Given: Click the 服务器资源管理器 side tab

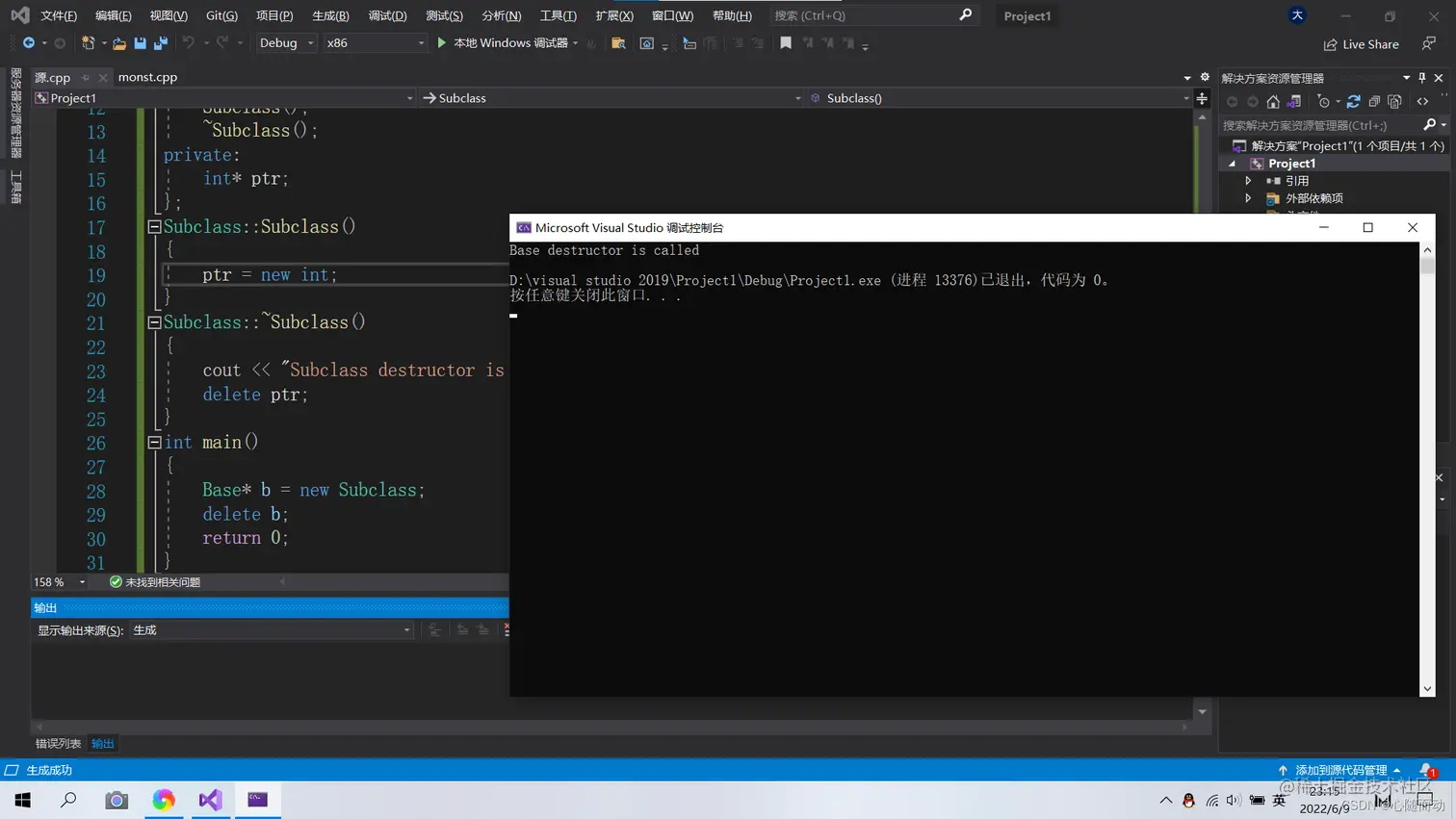Looking at the screenshot, I should (15, 113).
